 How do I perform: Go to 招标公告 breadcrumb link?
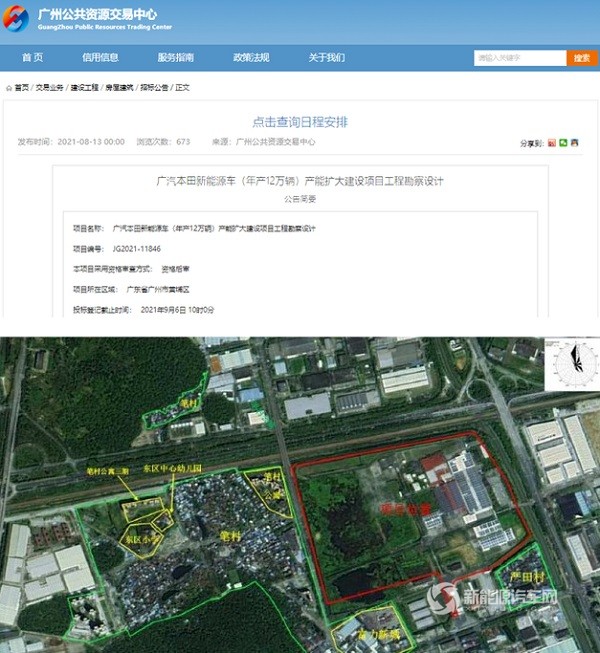tap(154, 87)
